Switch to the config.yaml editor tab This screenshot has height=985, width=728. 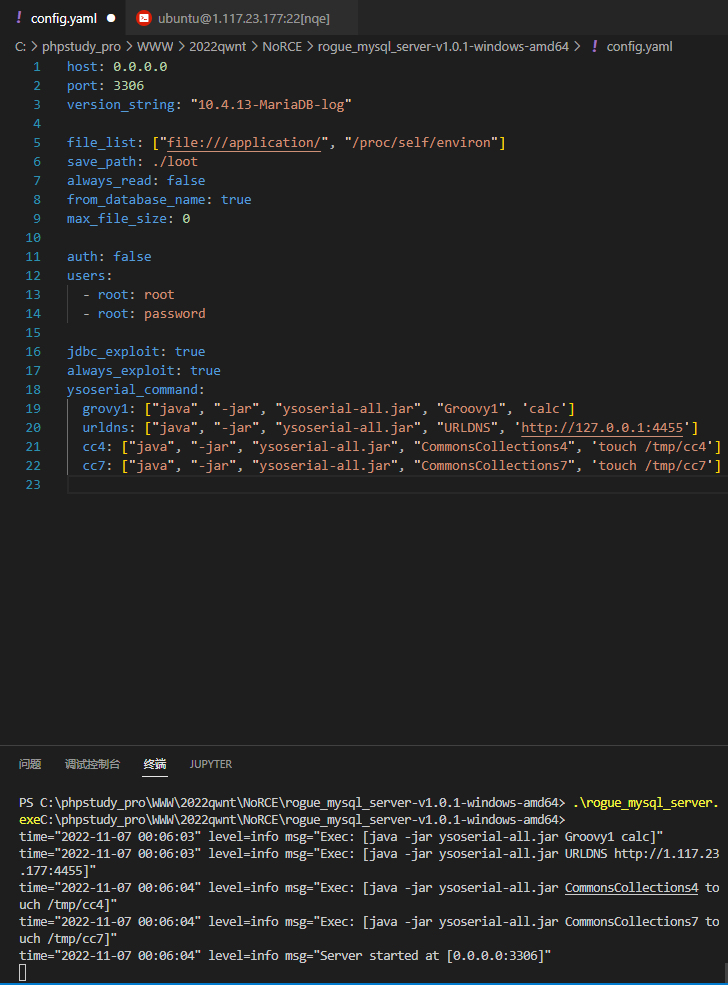(63, 18)
